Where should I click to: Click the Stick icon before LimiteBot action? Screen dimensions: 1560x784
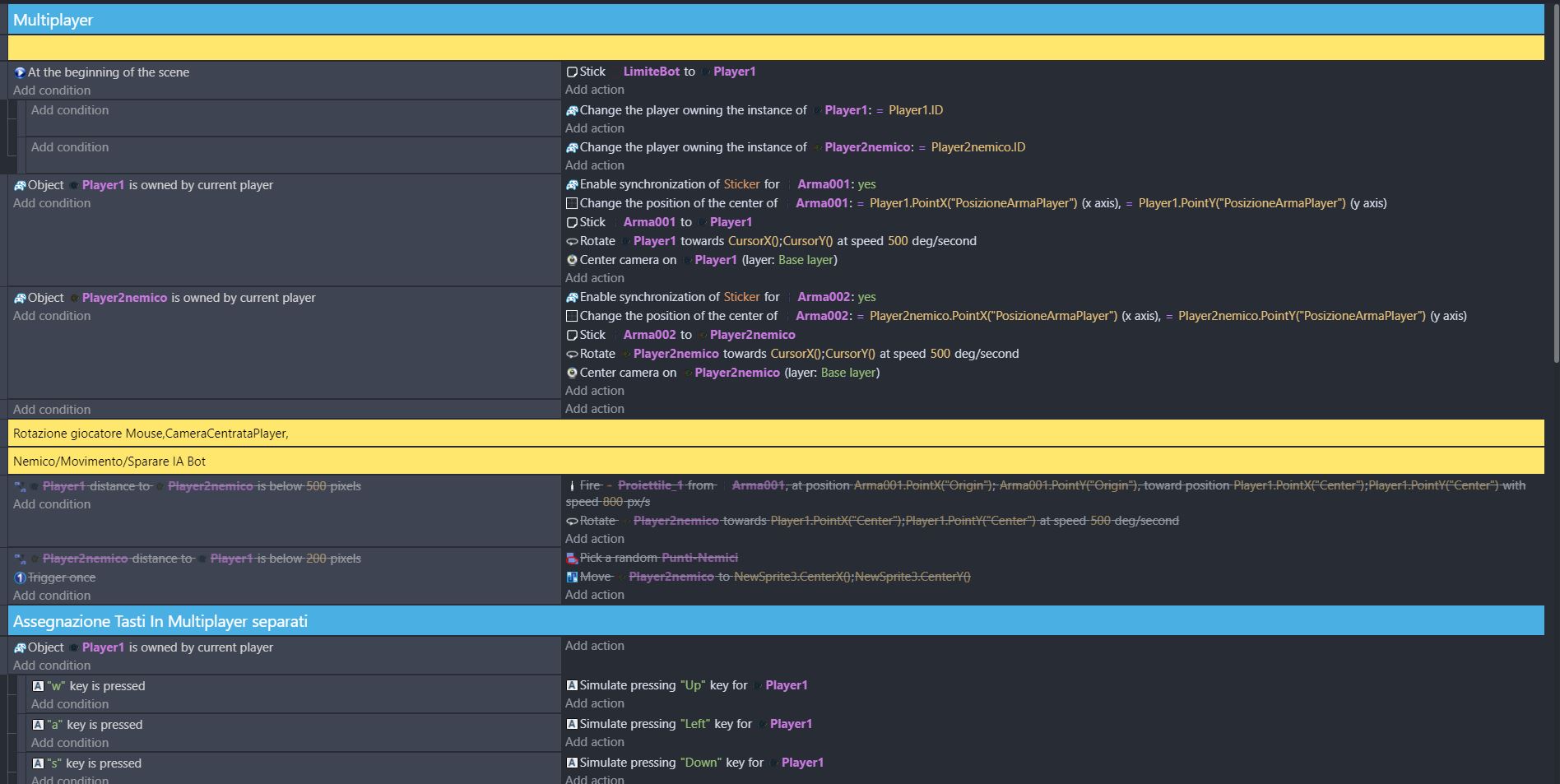point(572,72)
